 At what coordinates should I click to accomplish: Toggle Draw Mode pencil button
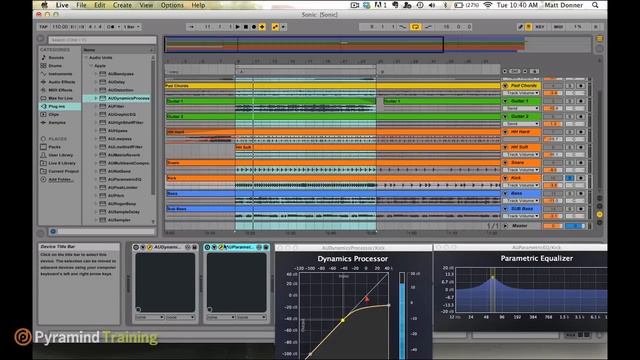[x=520, y=27]
